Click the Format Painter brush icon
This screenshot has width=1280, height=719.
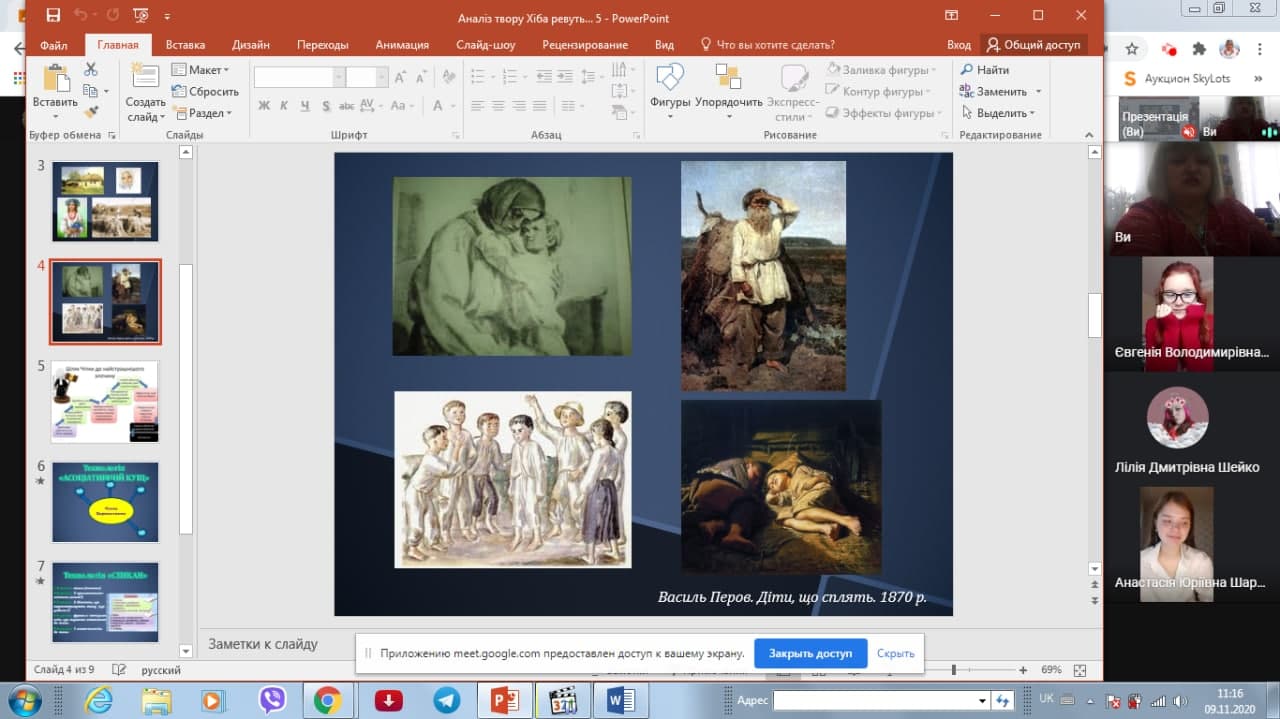91,113
